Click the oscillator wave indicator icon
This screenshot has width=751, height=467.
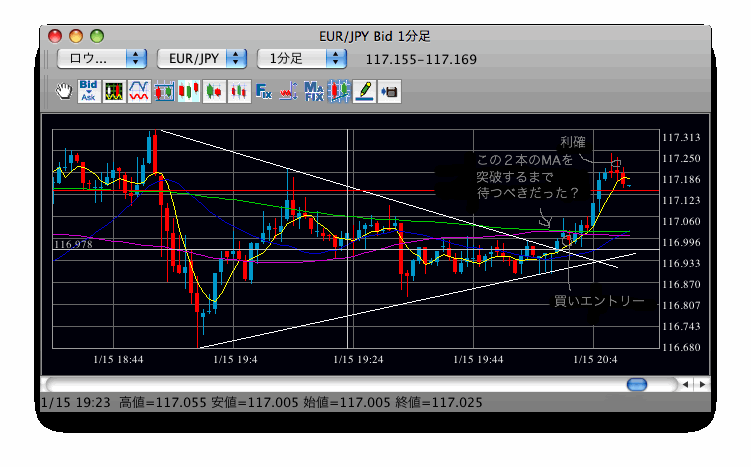[139, 91]
